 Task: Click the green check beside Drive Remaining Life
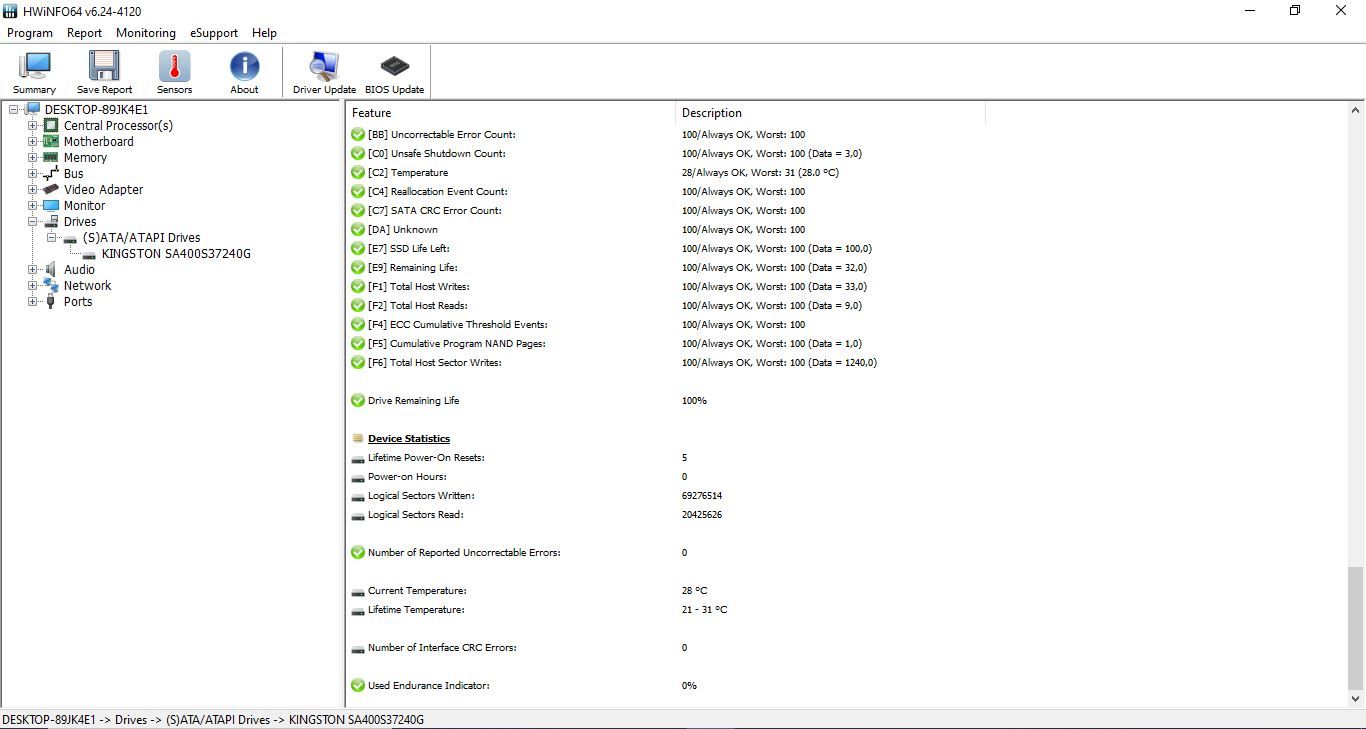tap(358, 400)
